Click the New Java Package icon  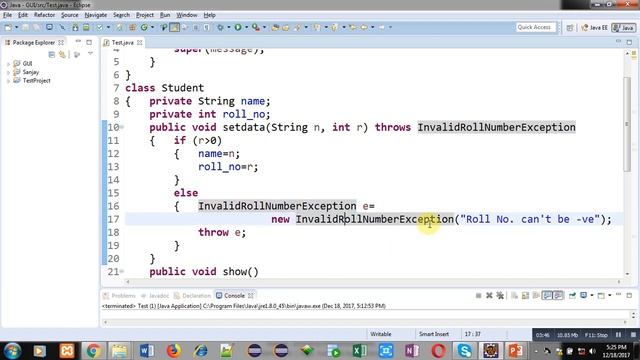132,27
